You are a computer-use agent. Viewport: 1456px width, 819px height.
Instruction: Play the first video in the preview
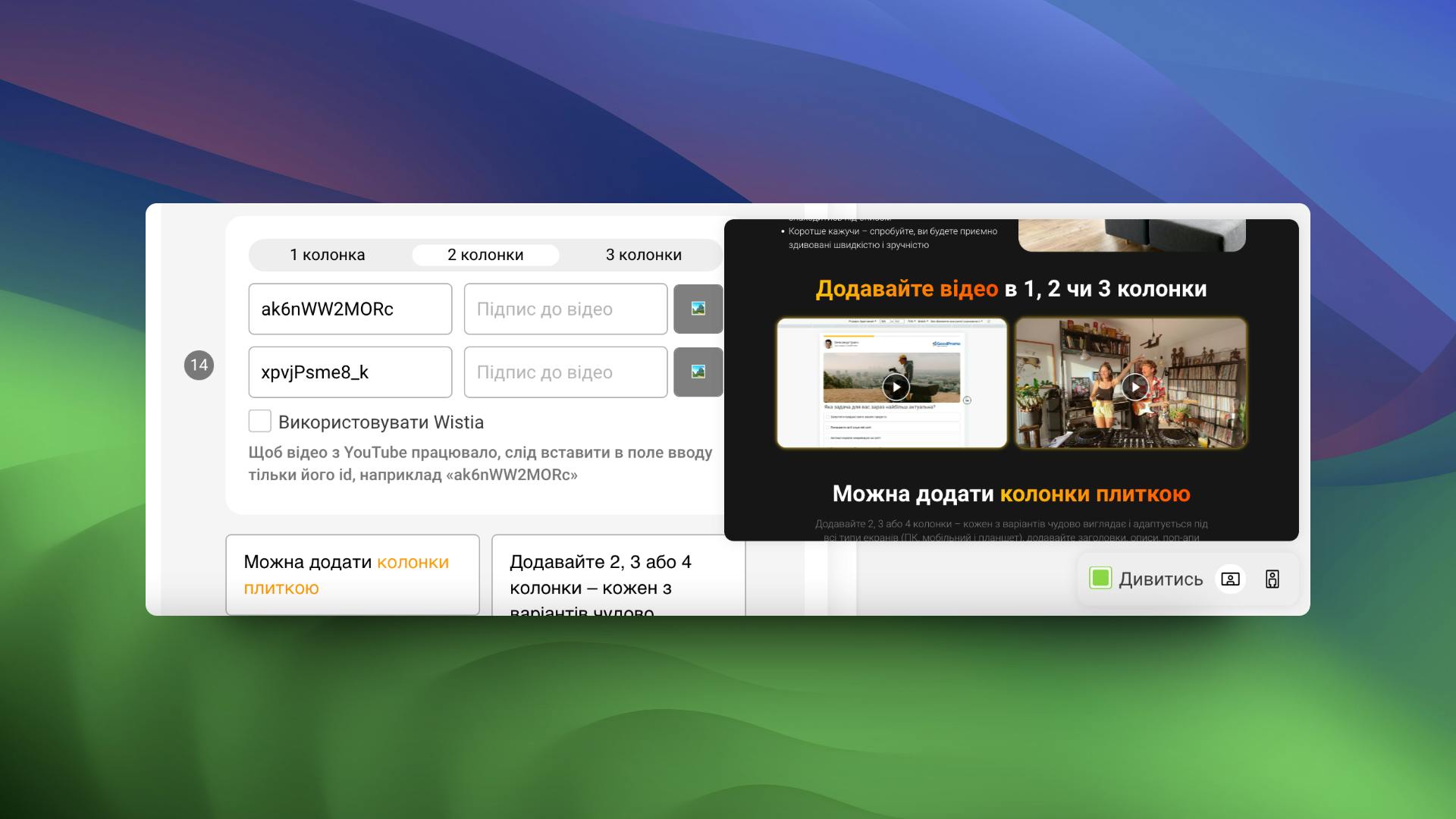click(896, 387)
